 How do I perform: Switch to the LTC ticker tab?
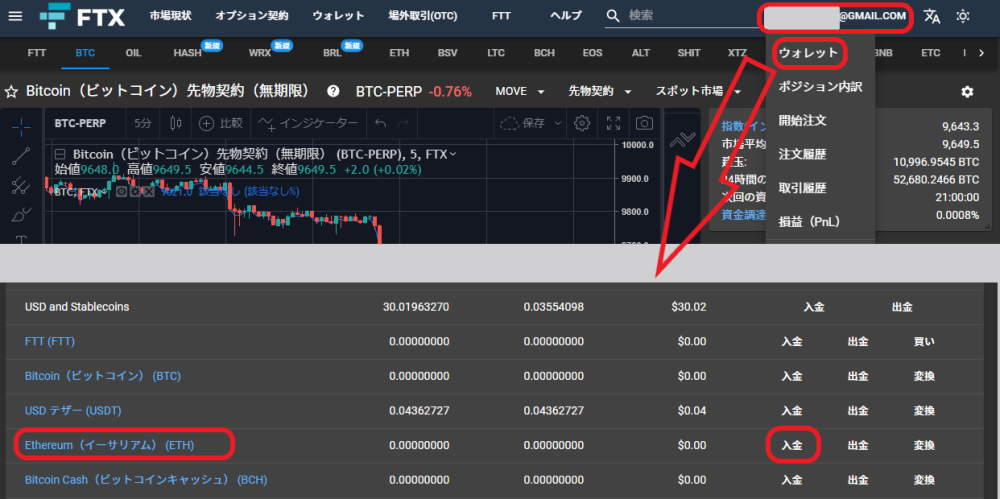[496, 53]
